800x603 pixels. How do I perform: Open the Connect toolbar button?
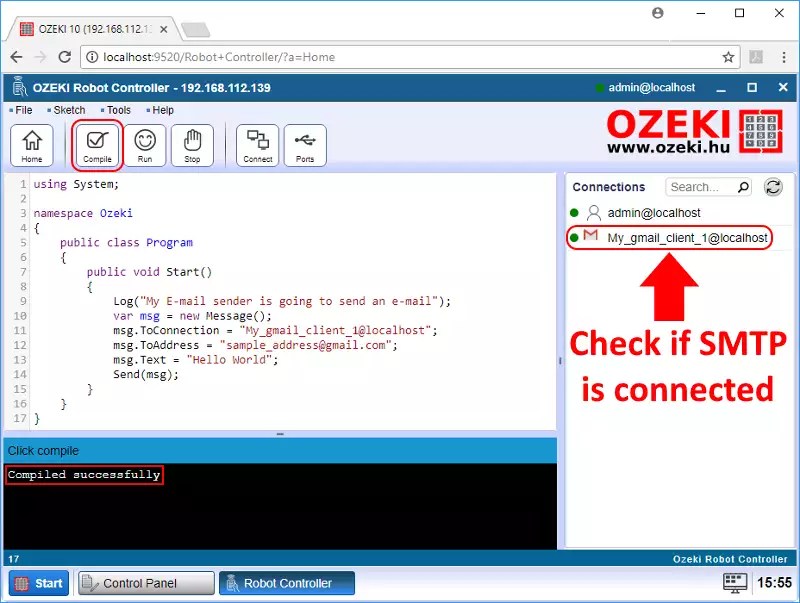click(258, 145)
